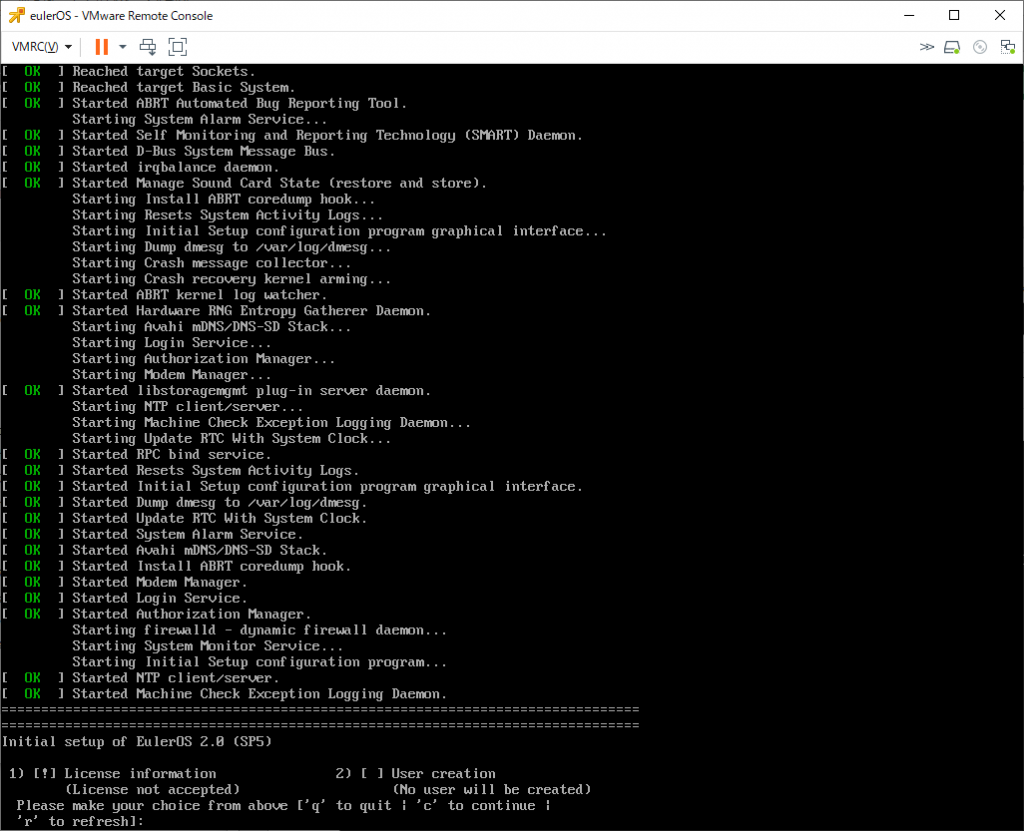This screenshot has height=831, width=1024.
Task: Click the VMware Remote Console title icon
Action: [16, 15]
